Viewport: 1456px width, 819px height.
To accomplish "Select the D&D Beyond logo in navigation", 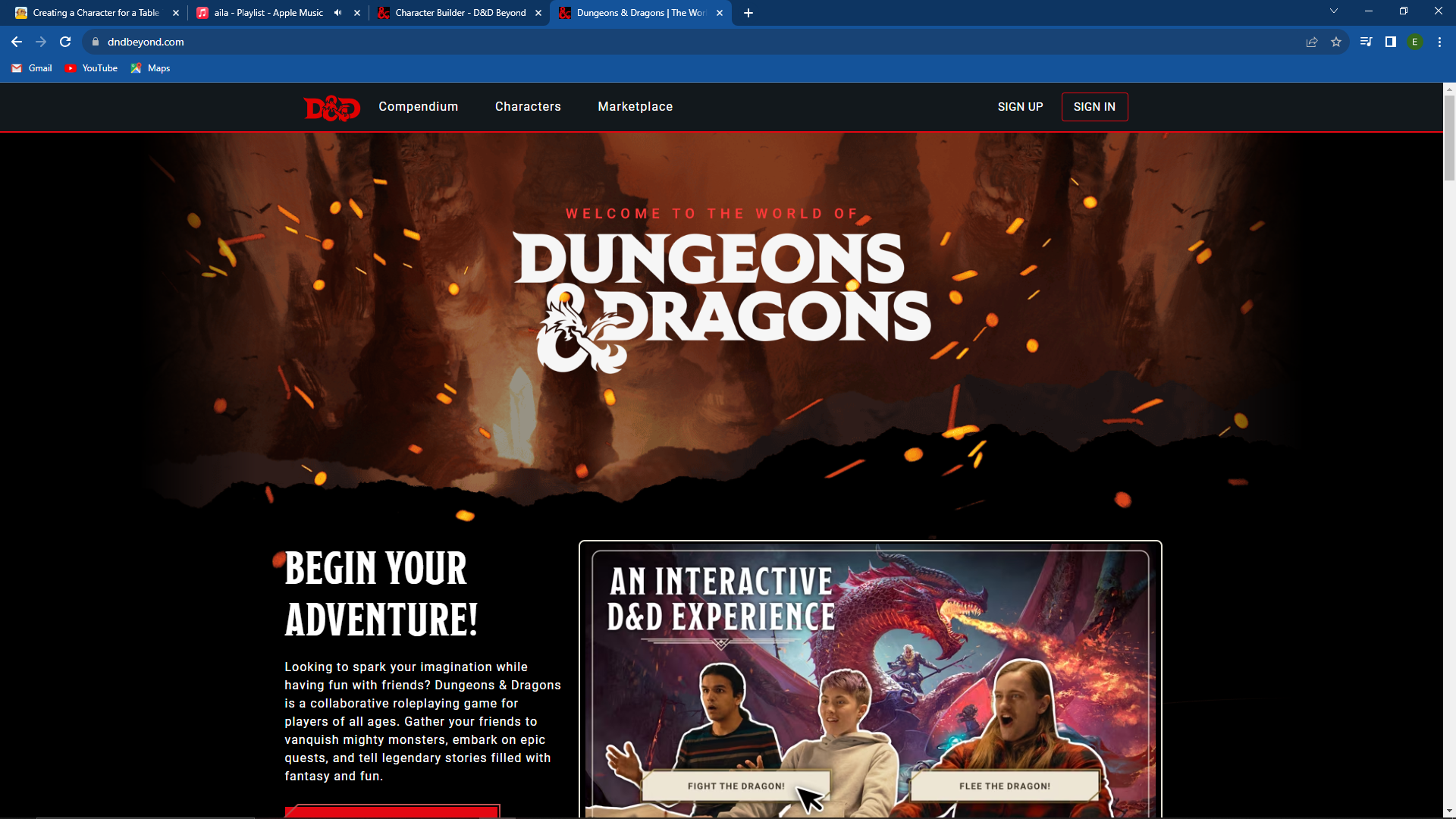I will [x=331, y=107].
